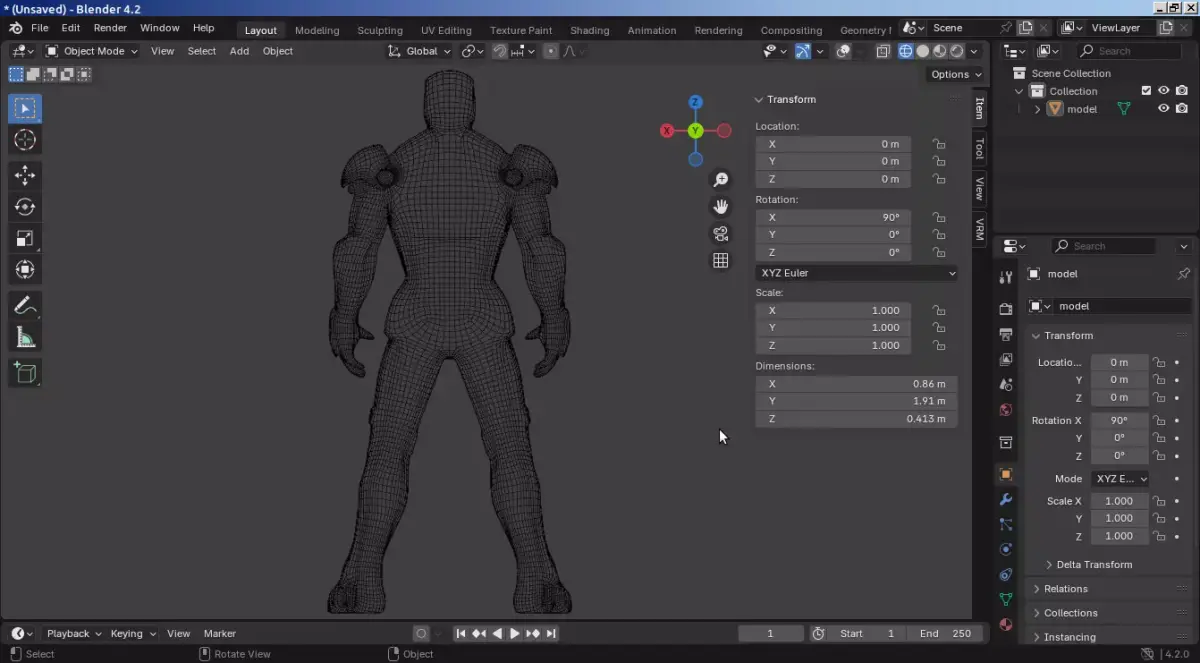Click the End frame 250 field
Screen dimensions: 1200x663
pos(946,634)
